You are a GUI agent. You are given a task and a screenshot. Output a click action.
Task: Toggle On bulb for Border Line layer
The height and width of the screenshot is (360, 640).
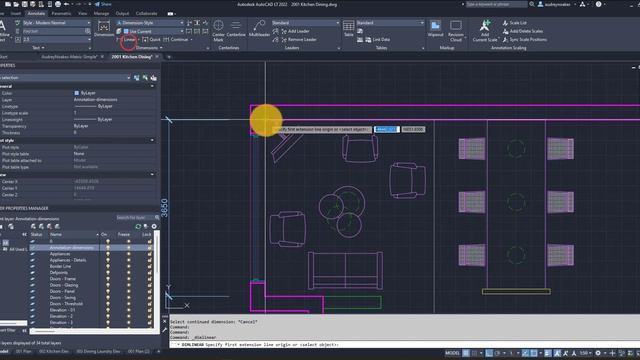[108, 266]
